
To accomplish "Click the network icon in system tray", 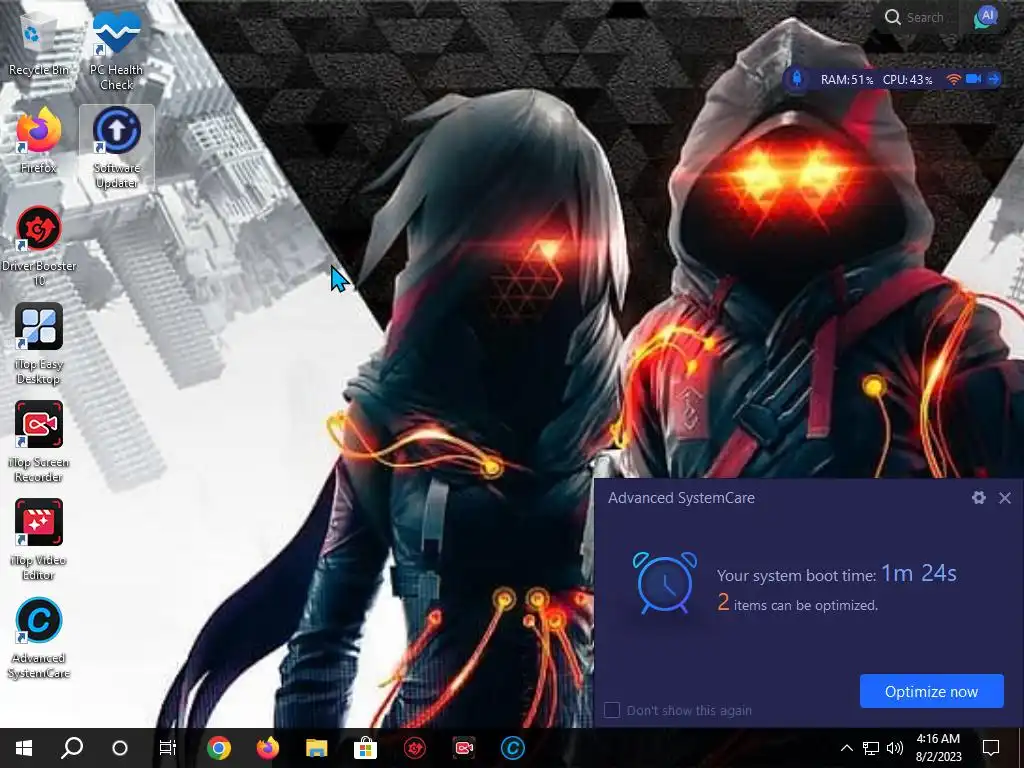I will 871,748.
